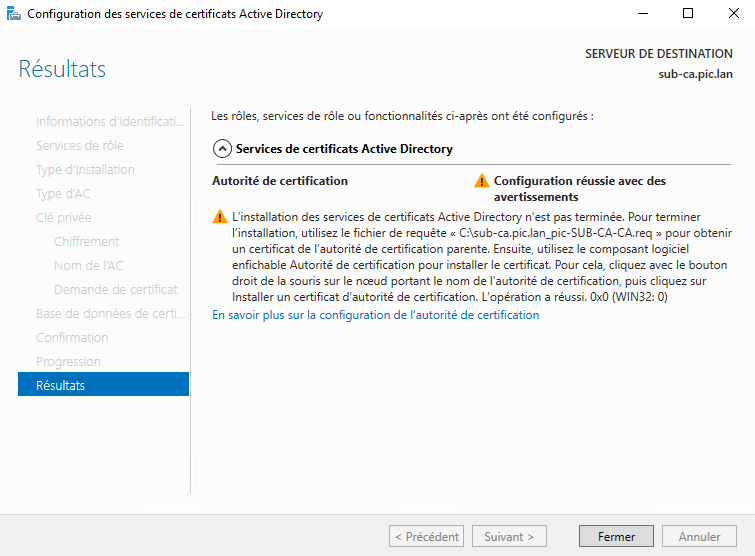Minimize the configuration wizard window
755x556 pixels.
point(643,13)
